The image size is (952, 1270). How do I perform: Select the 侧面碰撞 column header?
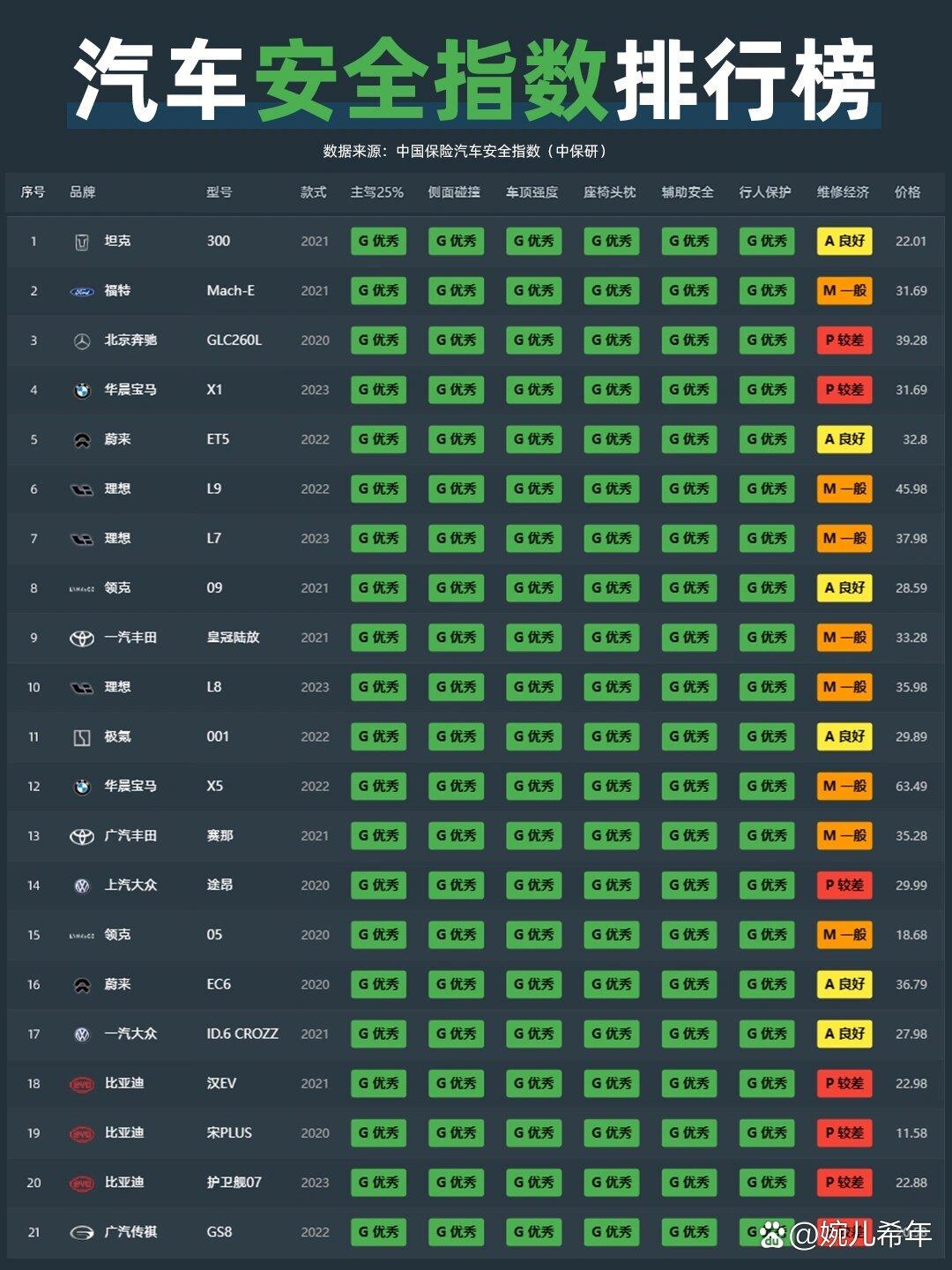point(455,192)
